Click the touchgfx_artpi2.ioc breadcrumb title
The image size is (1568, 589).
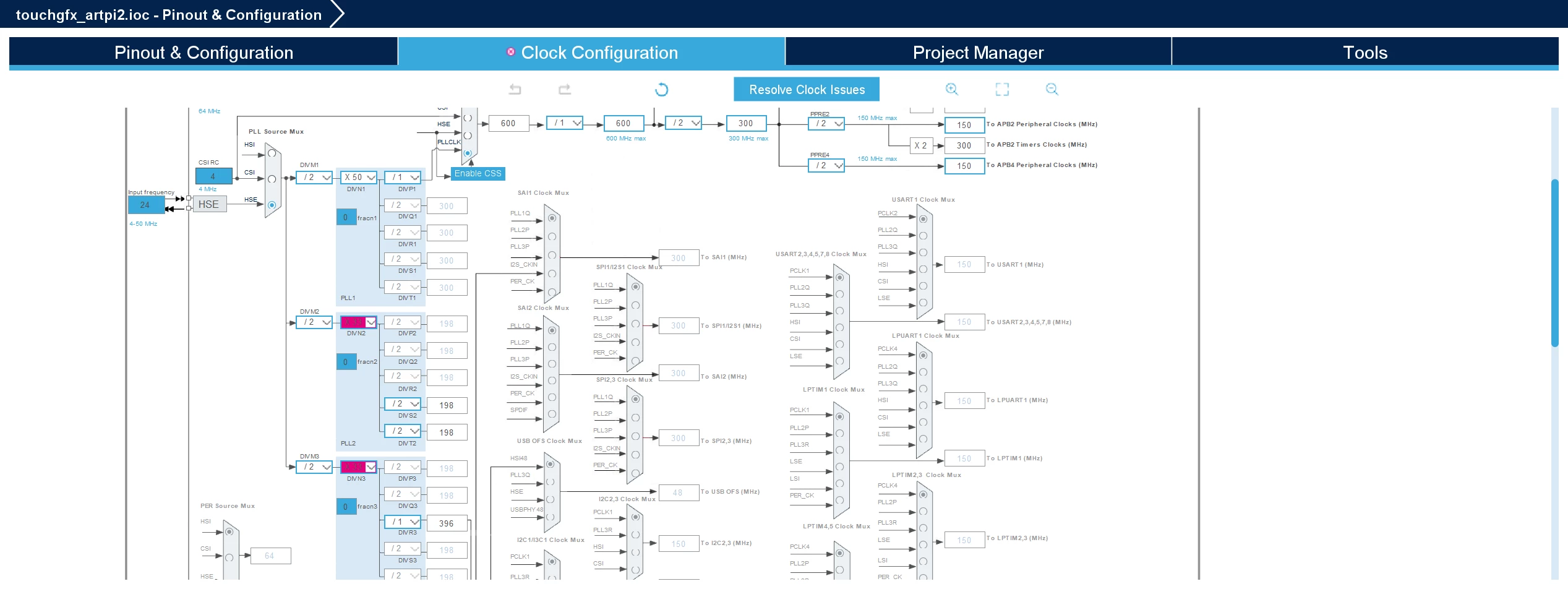pos(169,15)
